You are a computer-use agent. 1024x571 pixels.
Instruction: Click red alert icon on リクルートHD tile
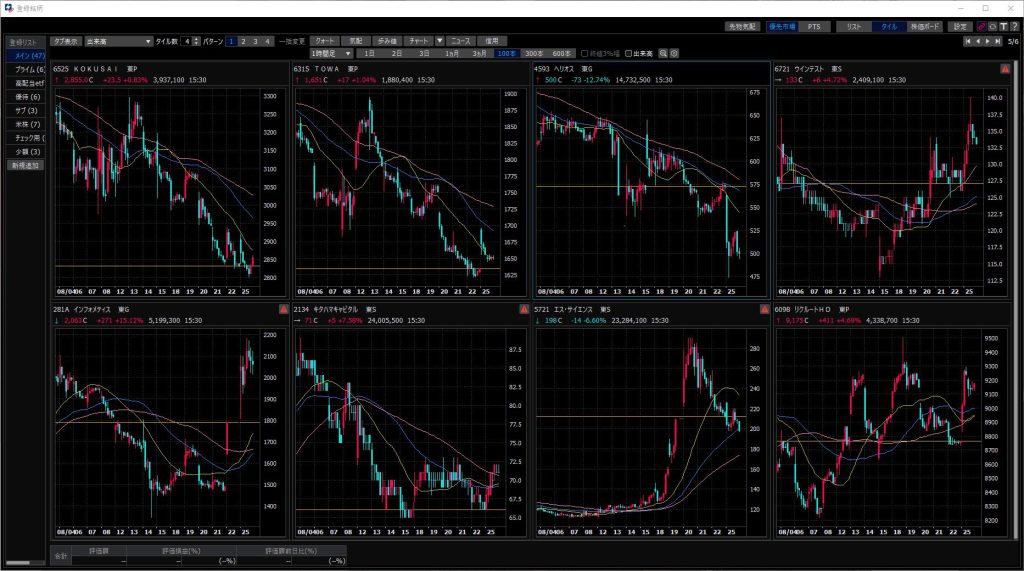point(1005,310)
